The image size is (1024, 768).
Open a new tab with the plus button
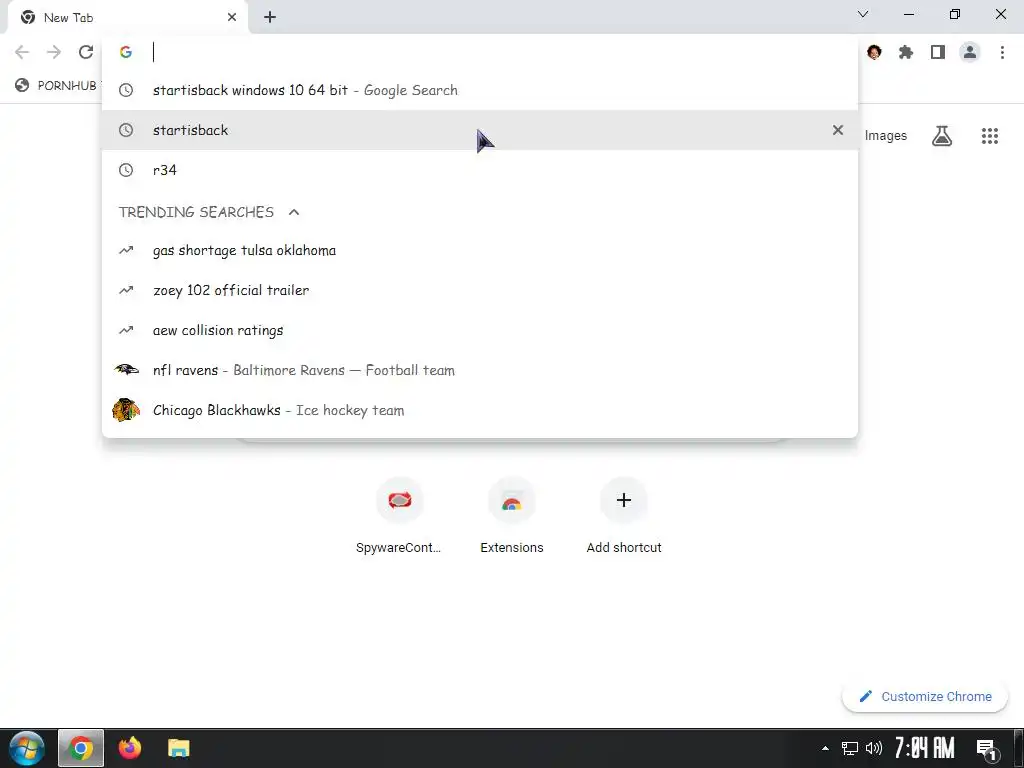(270, 18)
